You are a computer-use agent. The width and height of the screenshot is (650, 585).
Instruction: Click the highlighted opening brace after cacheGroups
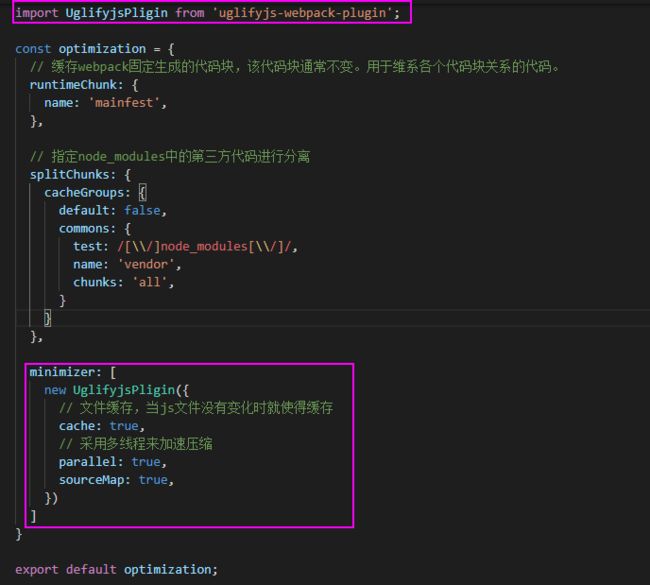[142, 192]
